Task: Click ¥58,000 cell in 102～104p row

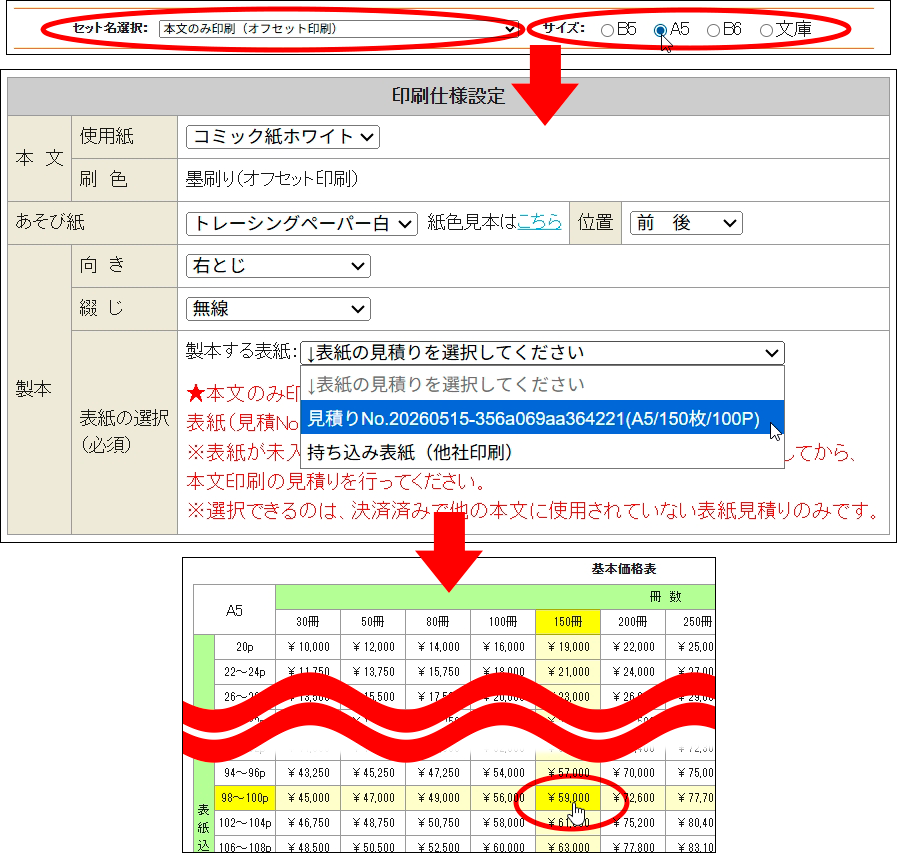Action: click(x=503, y=823)
